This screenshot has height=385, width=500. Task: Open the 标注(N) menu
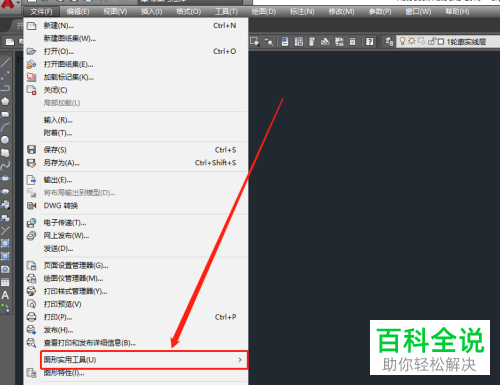(x=302, y=12)
